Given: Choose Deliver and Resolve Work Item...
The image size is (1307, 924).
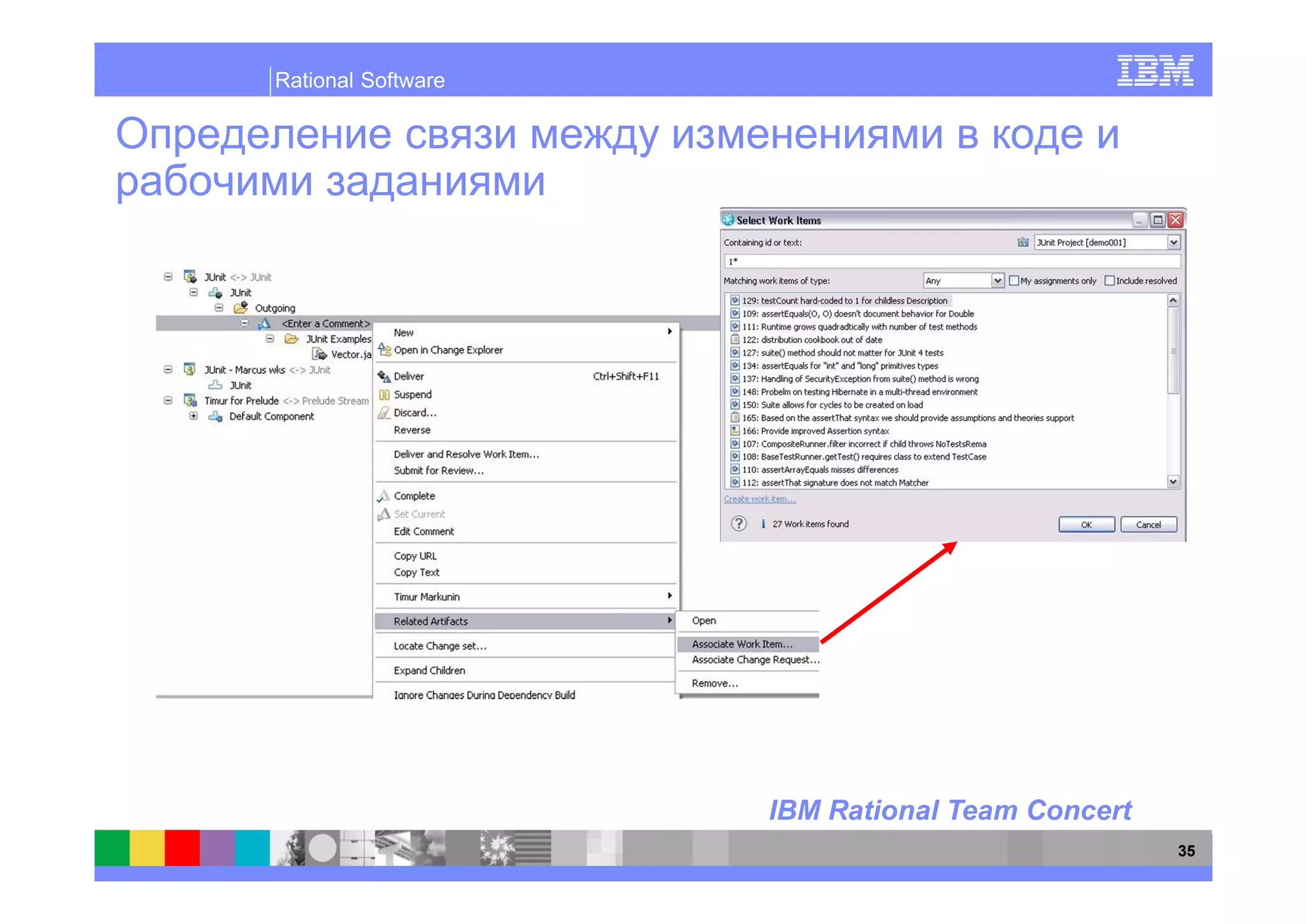Looking at the screenshot, I should point(527,454).
